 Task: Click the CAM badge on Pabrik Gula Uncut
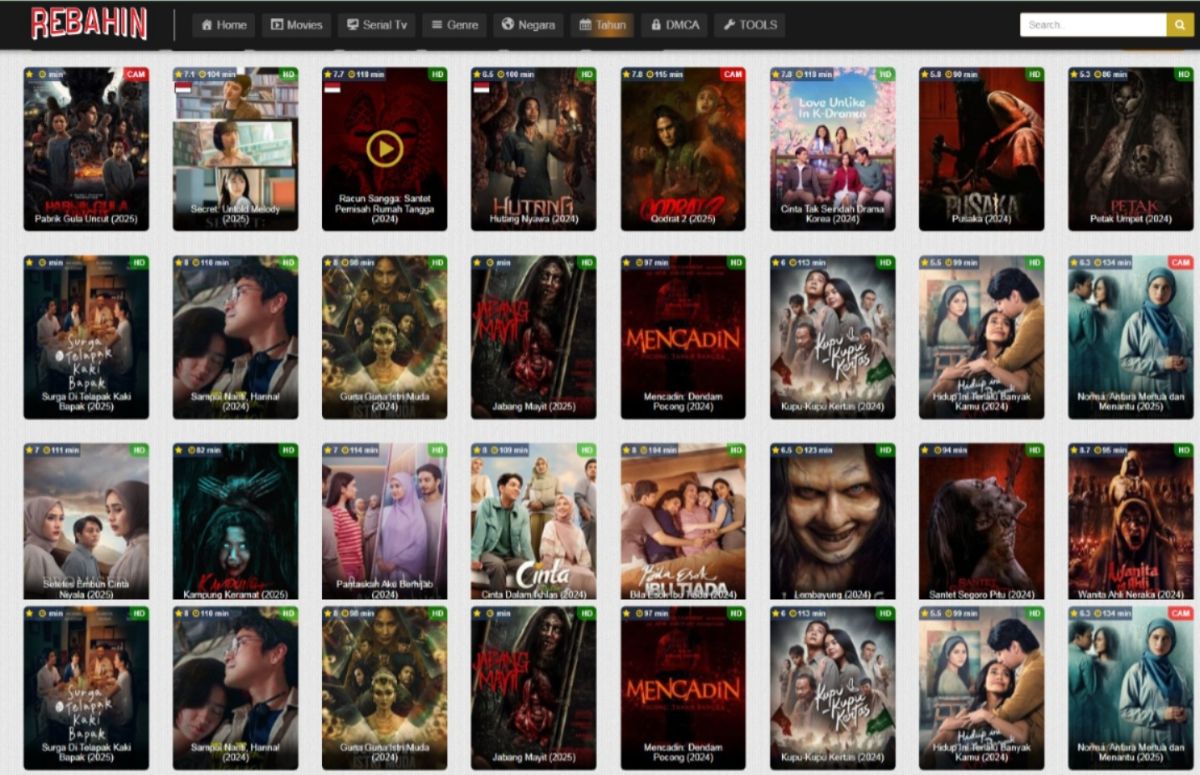tap(136, 74)
